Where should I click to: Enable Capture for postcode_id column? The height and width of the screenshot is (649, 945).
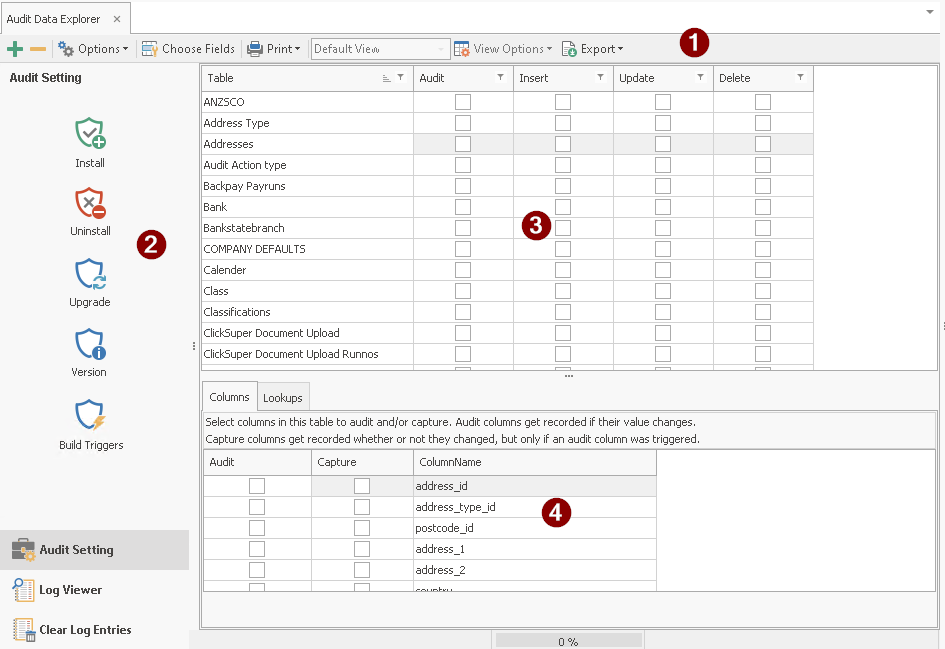362,528
